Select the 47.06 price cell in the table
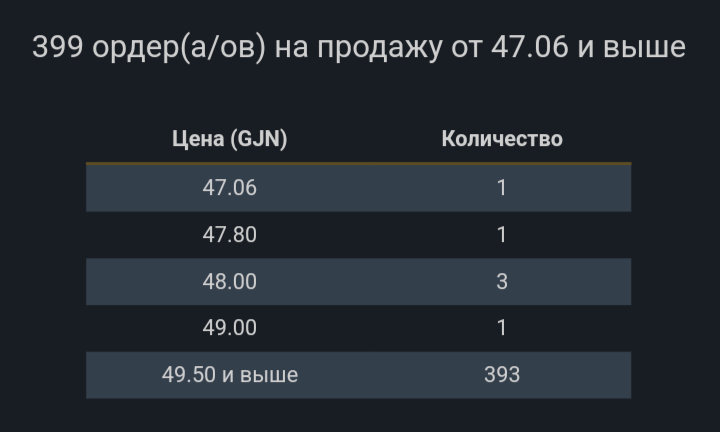Screen dimensions: 720x432 point(229,188)
